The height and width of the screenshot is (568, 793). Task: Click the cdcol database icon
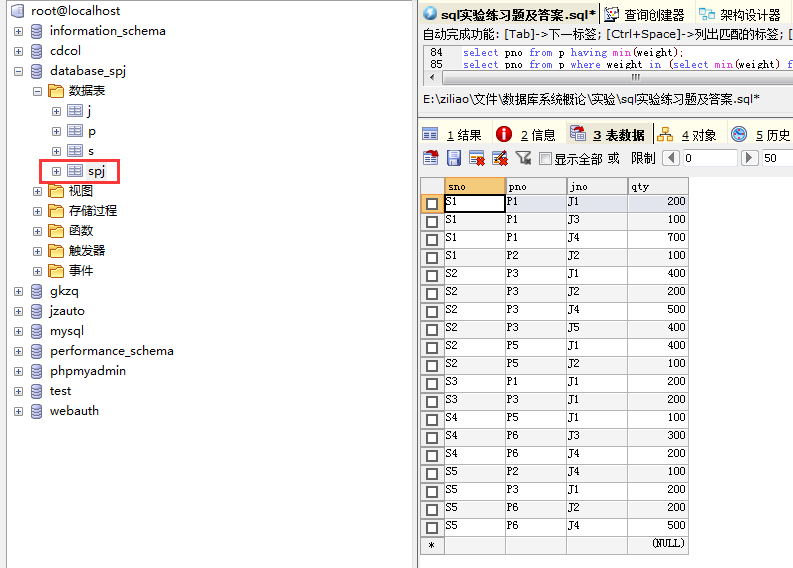[x=36, y=52]
